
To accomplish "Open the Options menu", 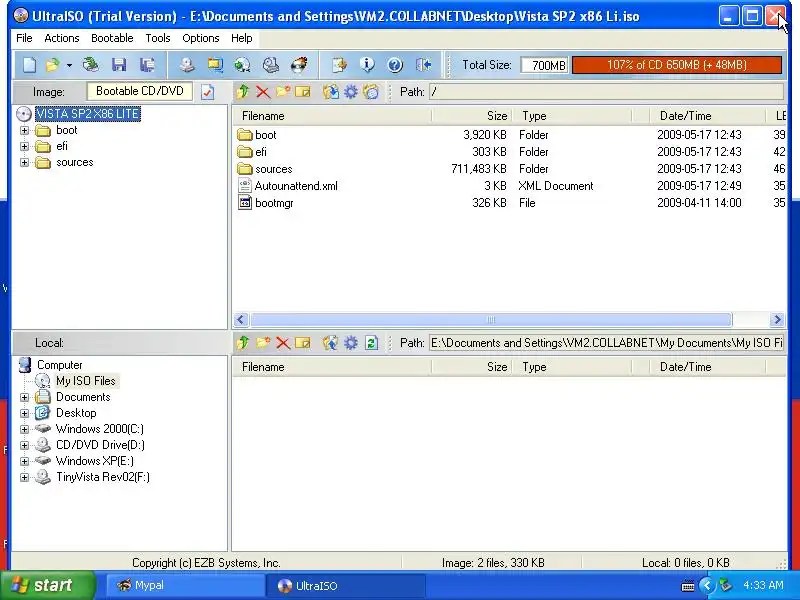I will tap(201, 38).
